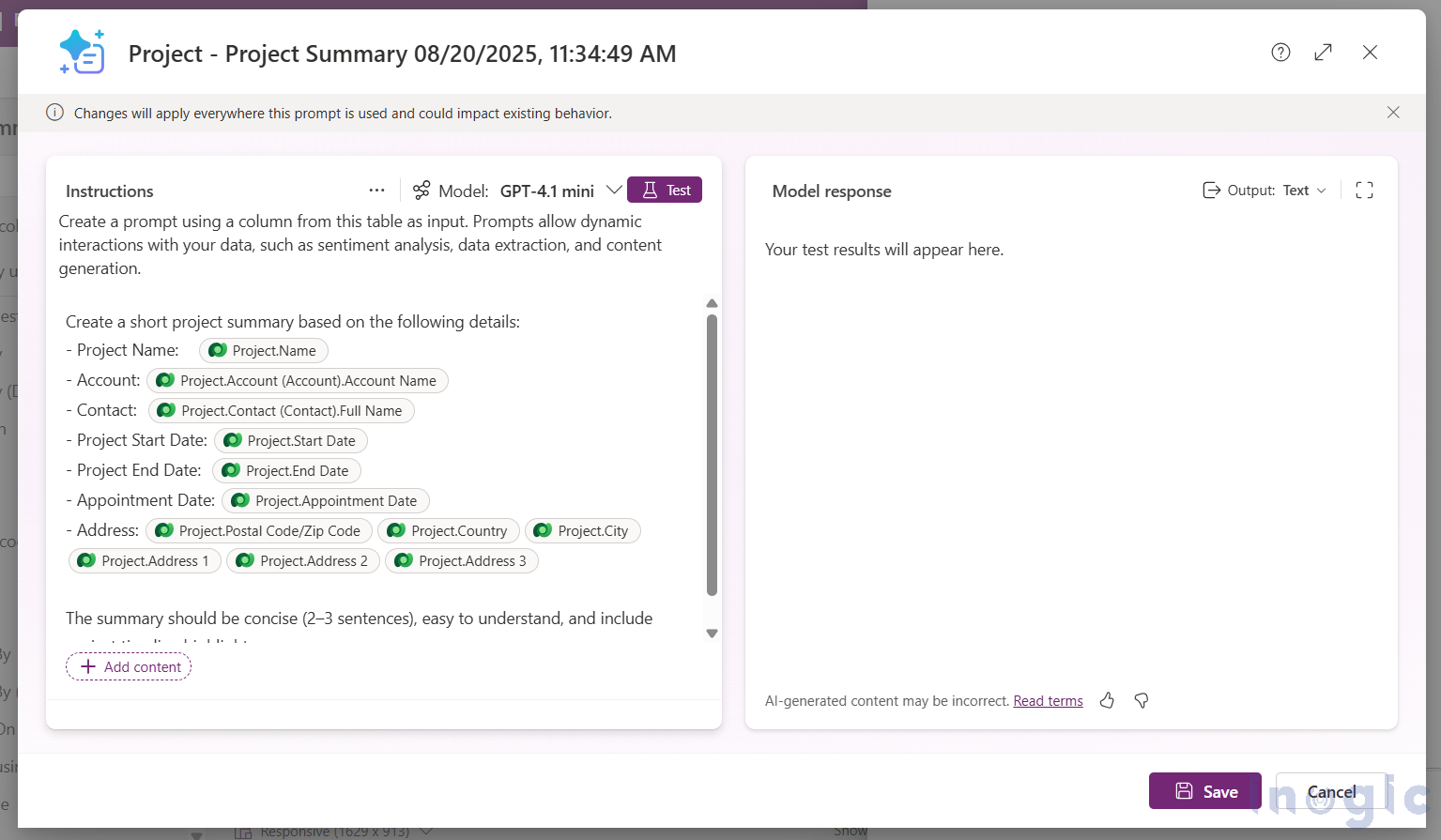
Task: Select the Project.Name chip
Action: coord(263,350)
